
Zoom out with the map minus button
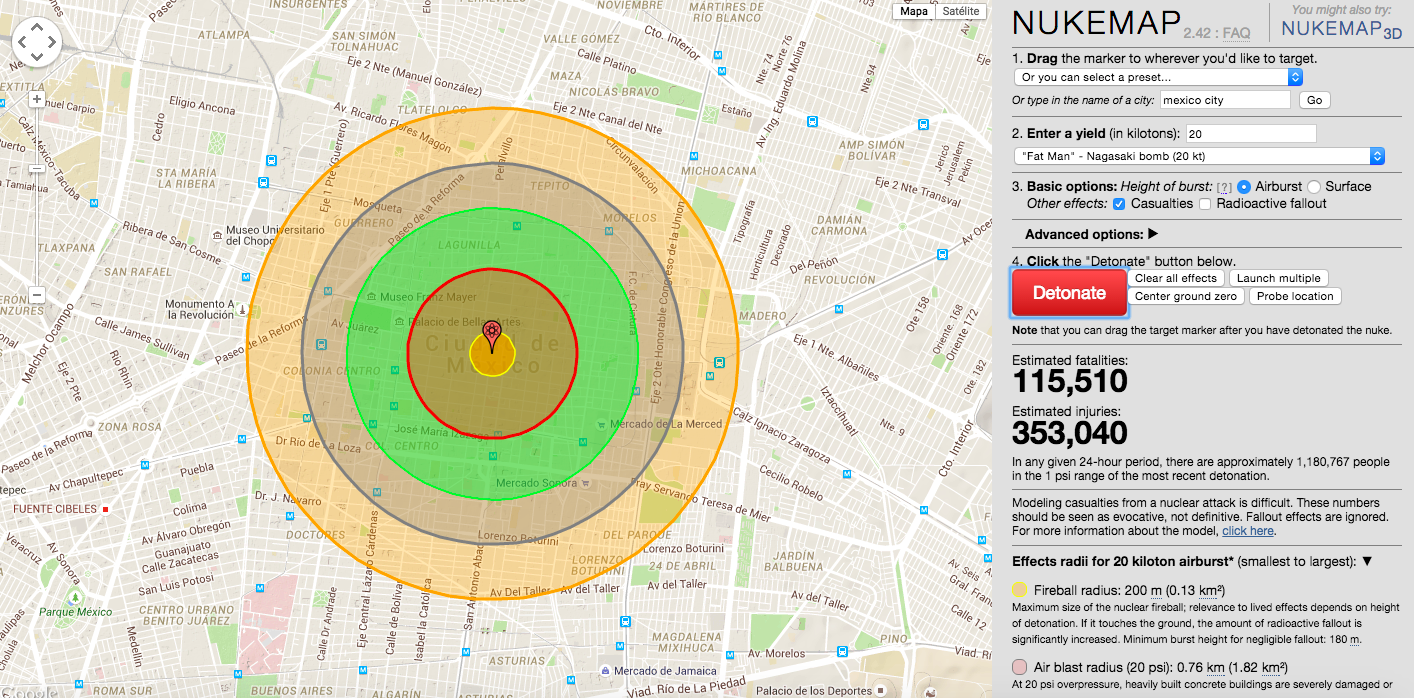tap(37, 295)
